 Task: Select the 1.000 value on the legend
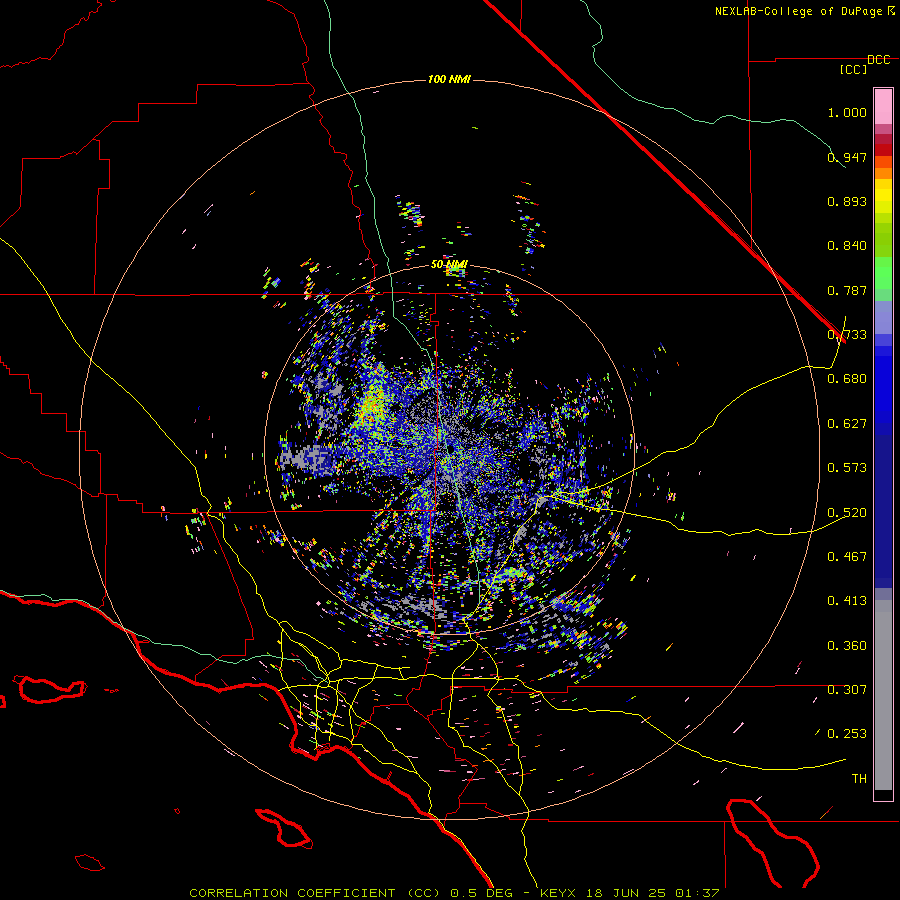pyautogui.click(x=847, y=112)
